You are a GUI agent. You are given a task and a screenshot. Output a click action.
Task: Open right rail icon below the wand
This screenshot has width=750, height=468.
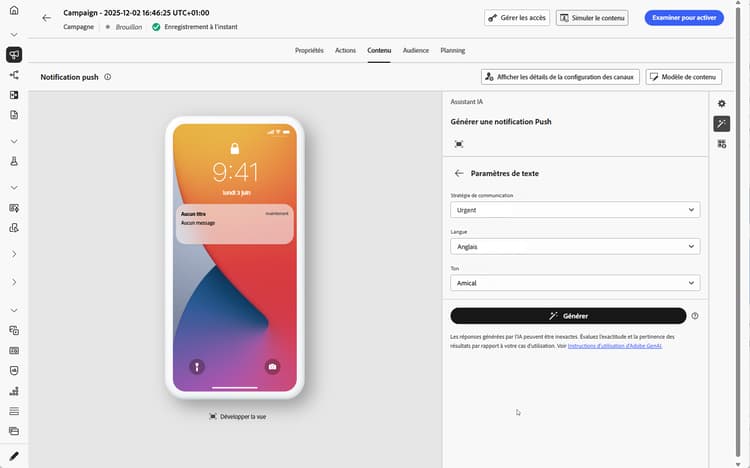click(x=721, y=144)
